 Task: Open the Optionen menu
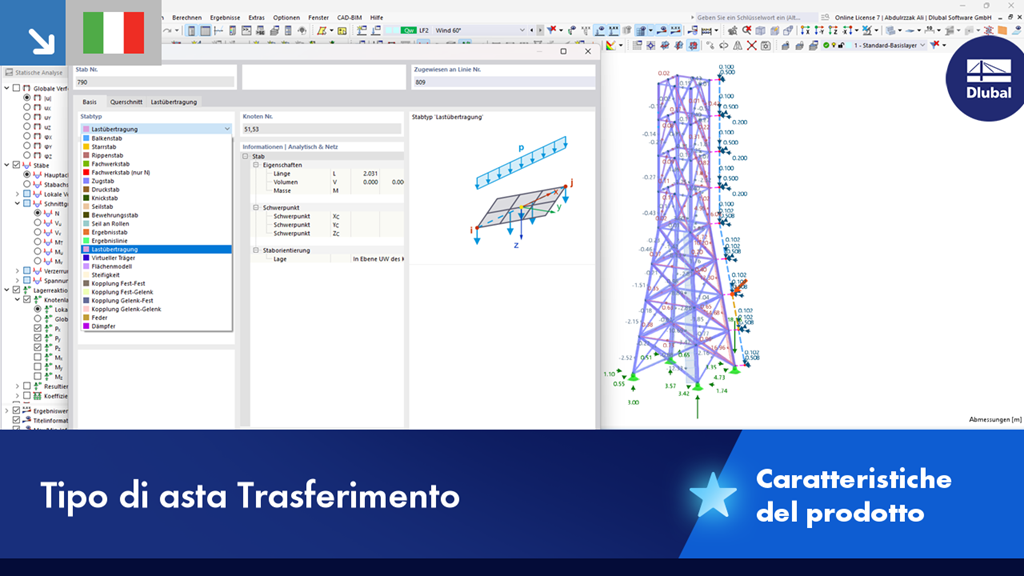[x=286, y=18]
